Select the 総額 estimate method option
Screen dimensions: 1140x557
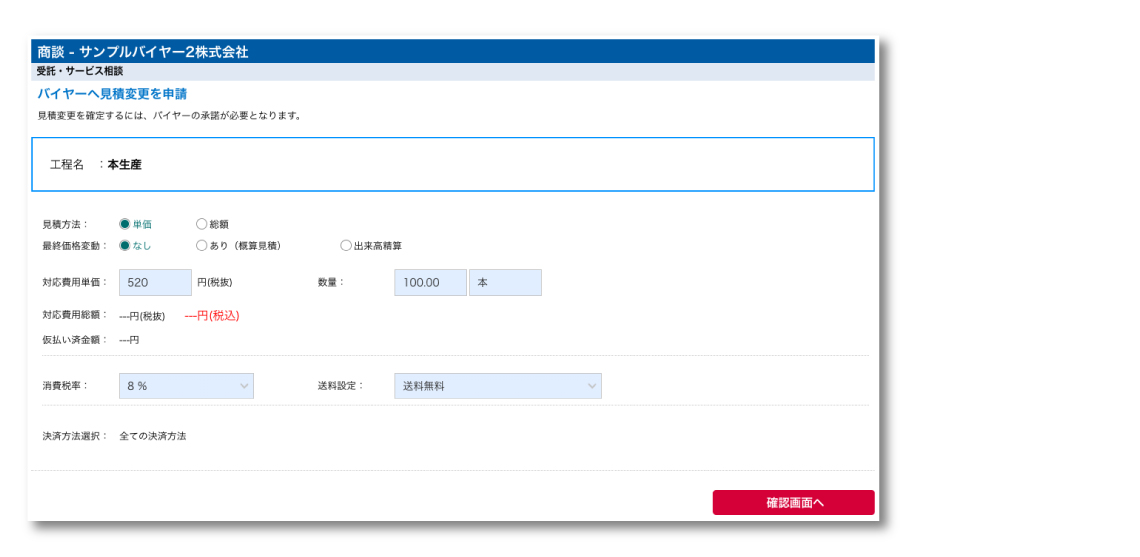point(202,224)
